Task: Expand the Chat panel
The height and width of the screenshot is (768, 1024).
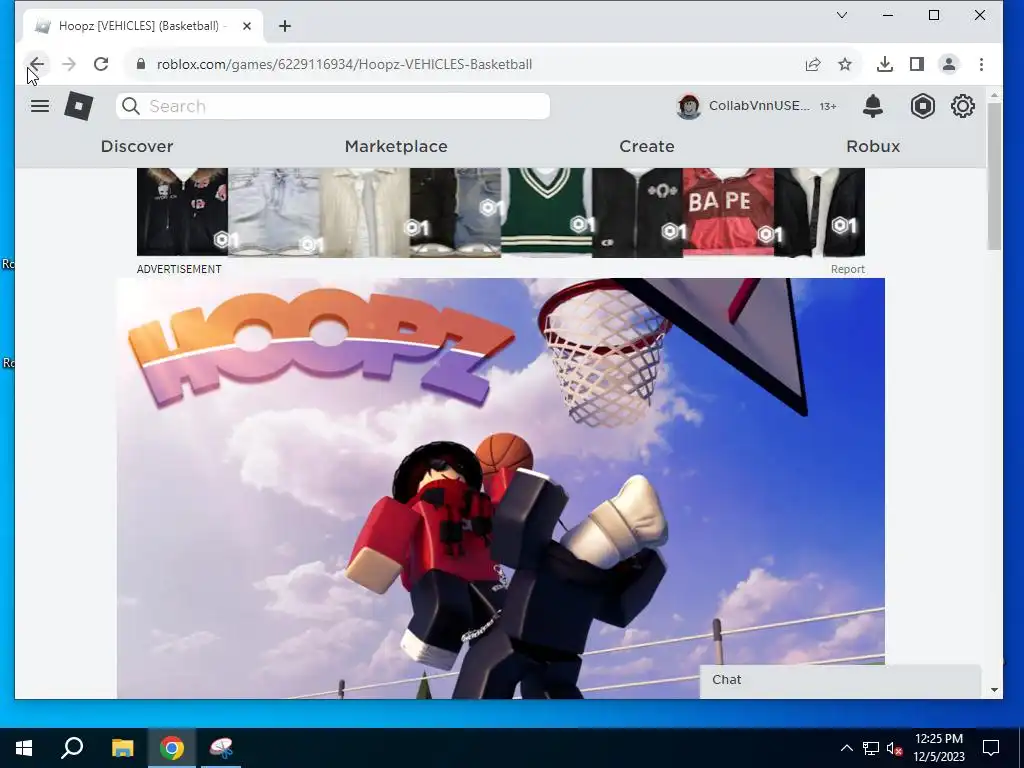Action: tap(840, 680)
